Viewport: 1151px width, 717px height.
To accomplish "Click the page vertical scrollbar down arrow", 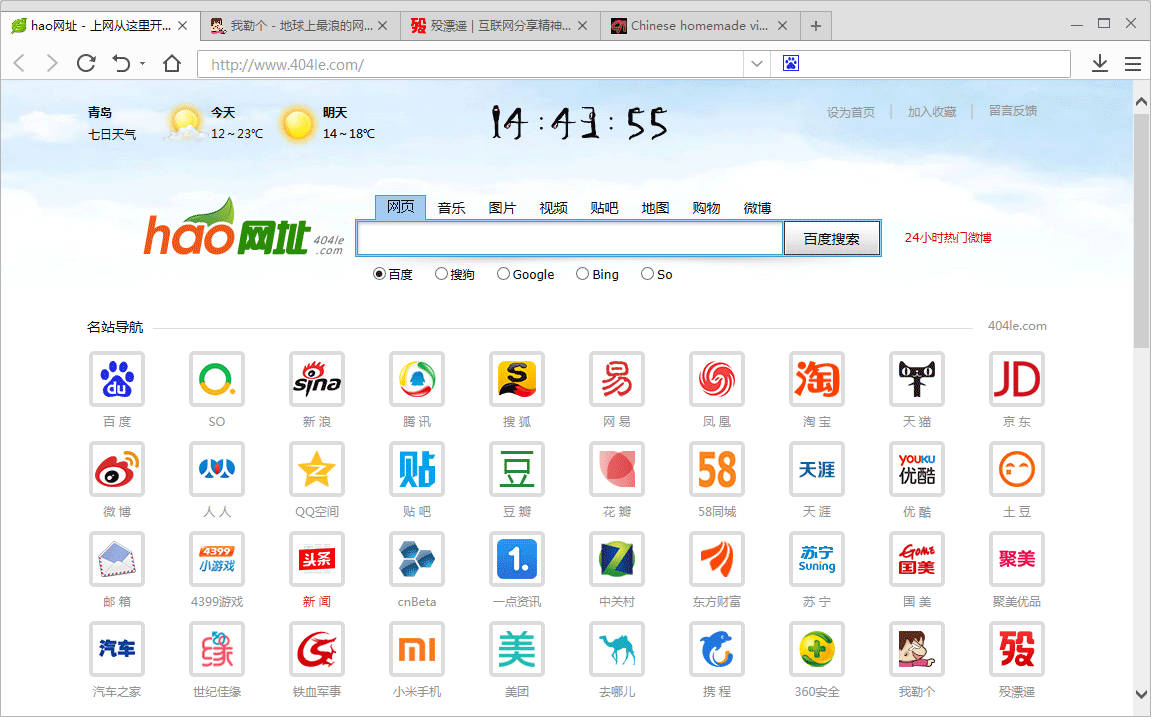I will 1141,694.
